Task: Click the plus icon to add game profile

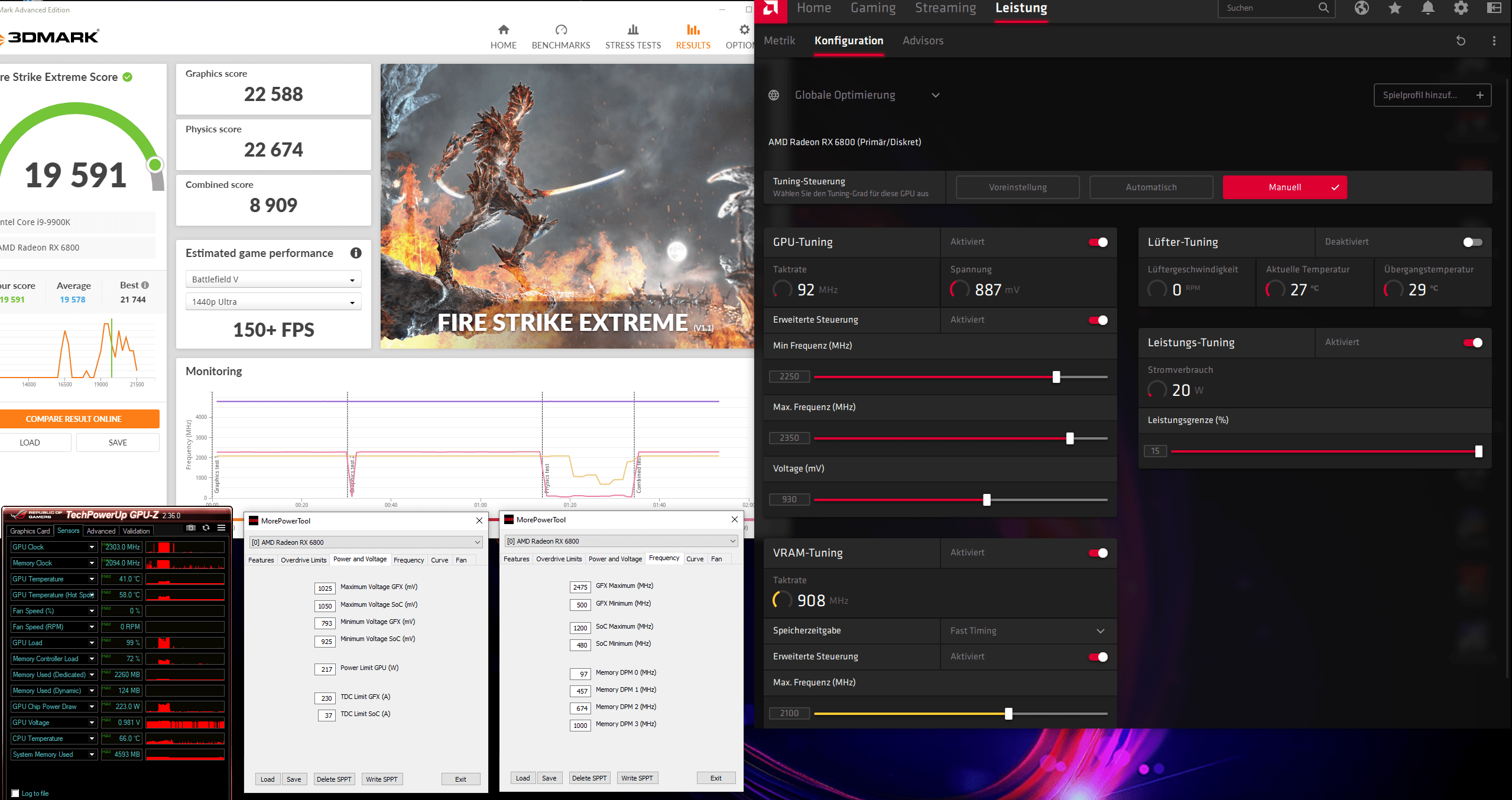Action: (1479, 95)
